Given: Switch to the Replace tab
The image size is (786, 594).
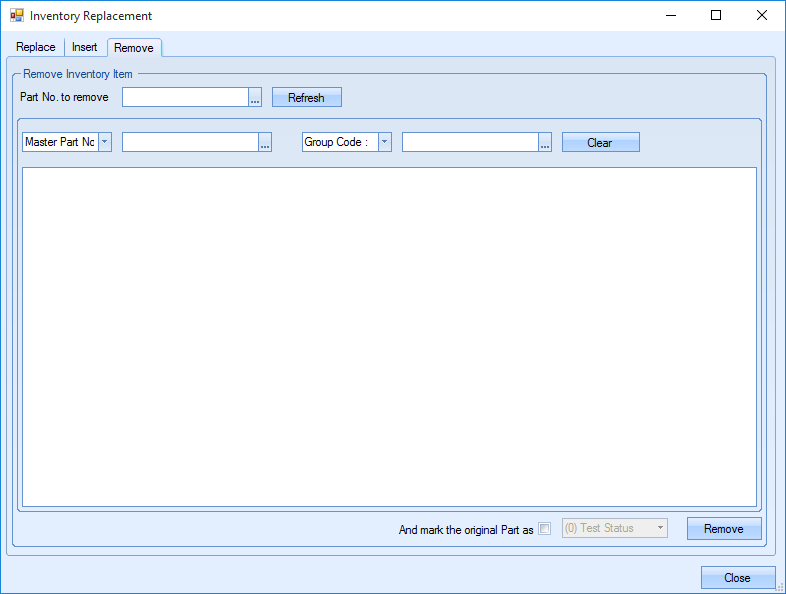Looking at the screenshot, I should (36, 48).
